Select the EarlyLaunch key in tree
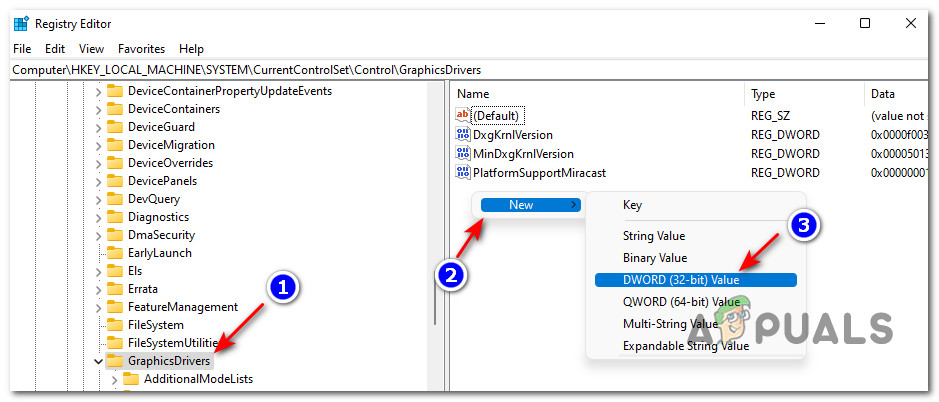This screenshot has height=402, width=939. pyautogui.click(x=160, y=253)
